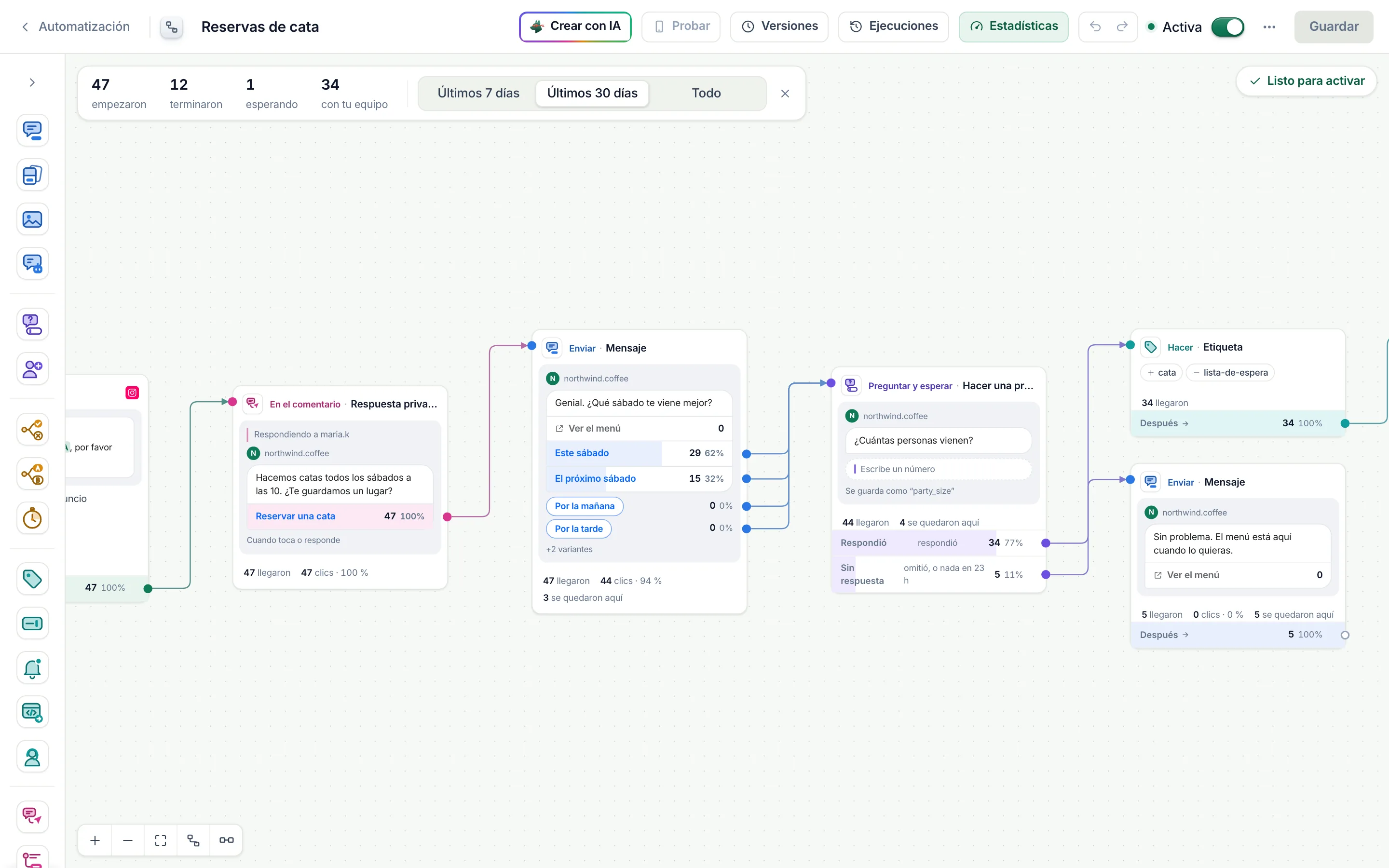Image resolution: width=1389 pixels, height=868 pixels.
Task: Open the more options menu
Action: 1269,27
